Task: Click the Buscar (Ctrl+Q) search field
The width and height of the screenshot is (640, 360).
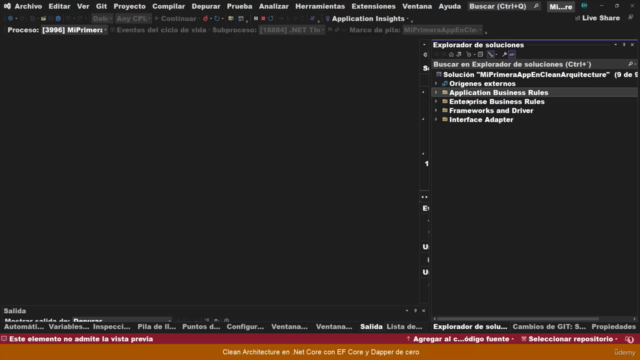Action: (504, 6)
